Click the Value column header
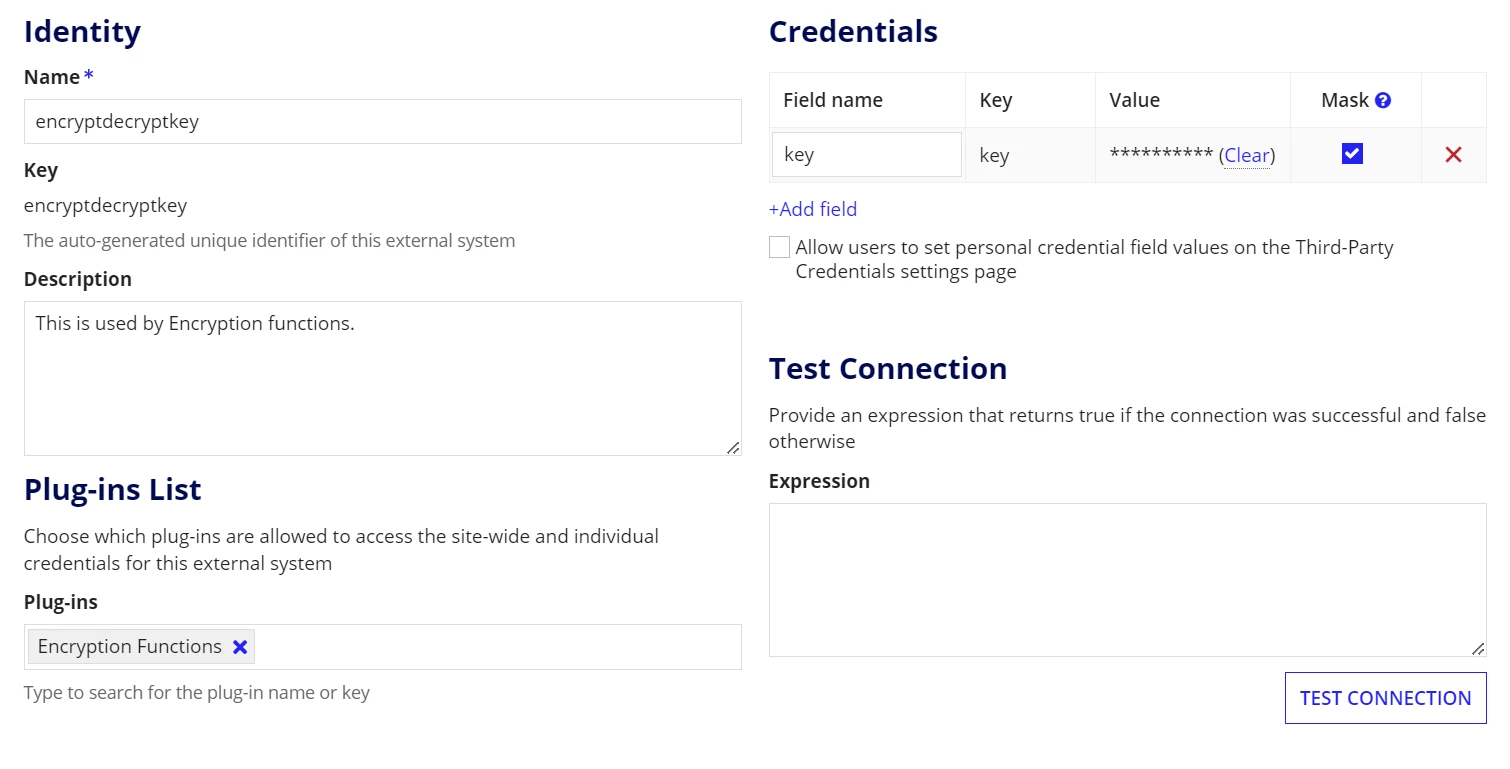Viewport: 1510px width, 769px height. [1135, 100]
